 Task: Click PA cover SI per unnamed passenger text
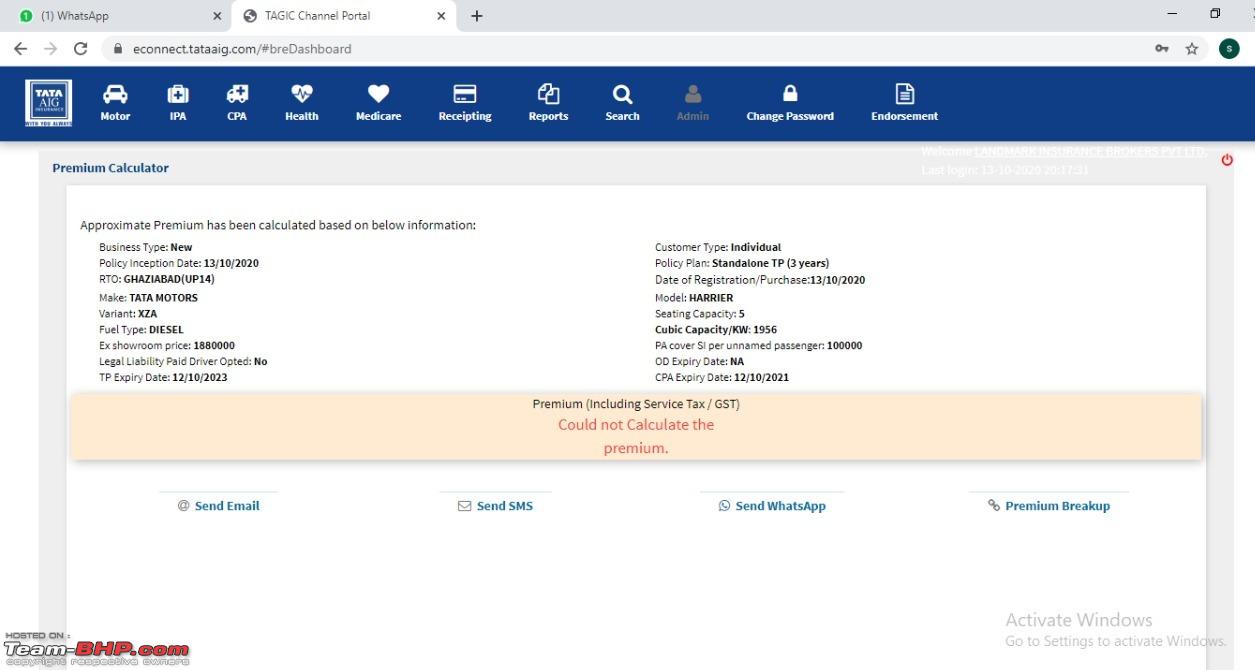[x=759, y=345]
